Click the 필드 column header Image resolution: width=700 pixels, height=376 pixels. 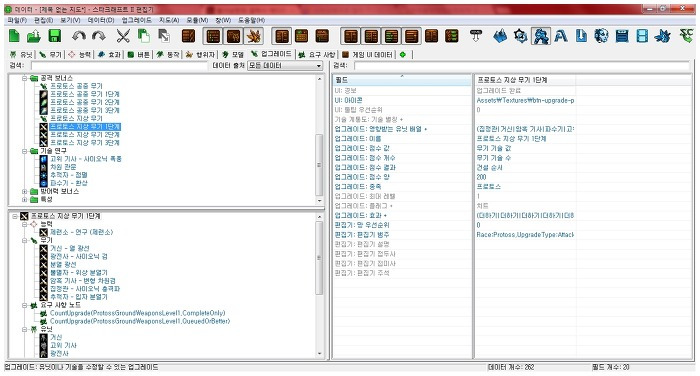[x=402, y=80]
